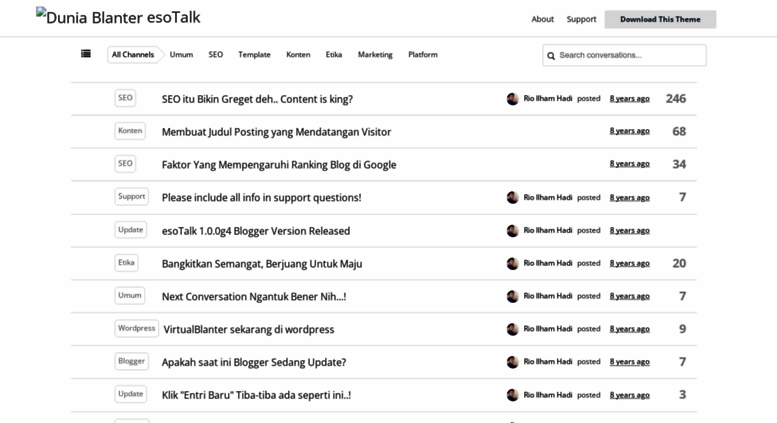Click avatar on esoTalk 1.0.0g4 row
Viewport: 777px width, 423px height.
[x=512, y=231]
